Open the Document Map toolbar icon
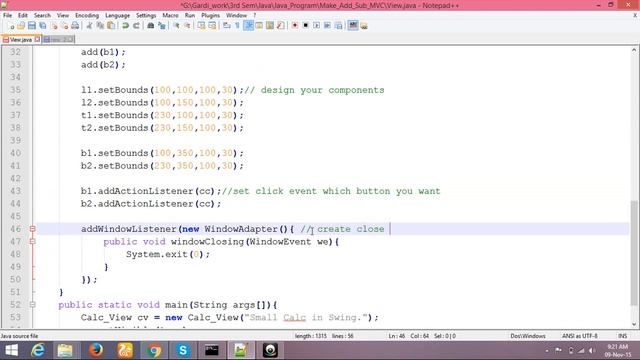The width and height of the screenshot is (640, 360). 270,26
